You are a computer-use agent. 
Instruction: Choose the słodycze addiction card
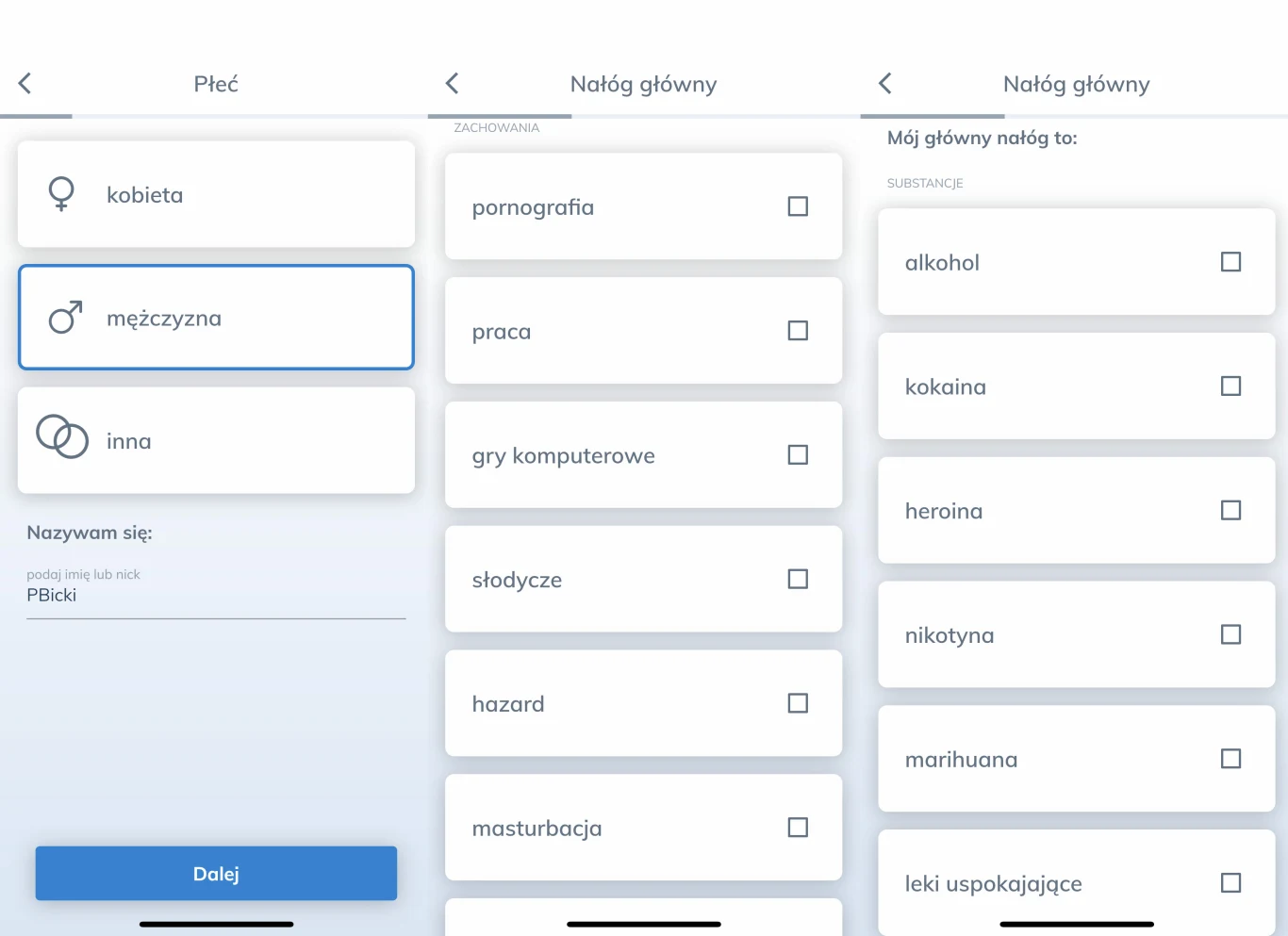coord(643,580)
